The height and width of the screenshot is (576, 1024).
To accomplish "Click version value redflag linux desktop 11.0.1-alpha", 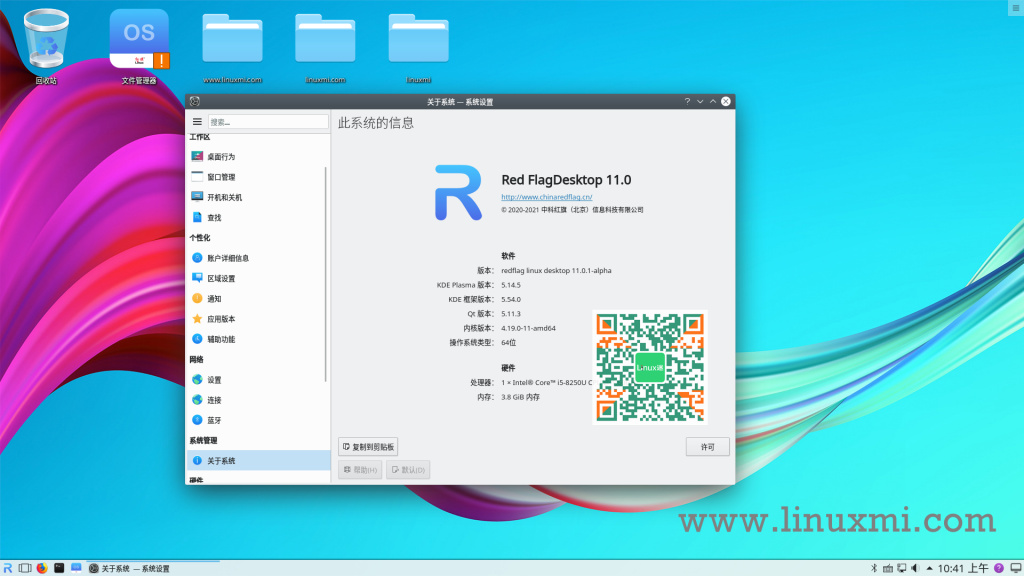I will (x=556, y=270).
